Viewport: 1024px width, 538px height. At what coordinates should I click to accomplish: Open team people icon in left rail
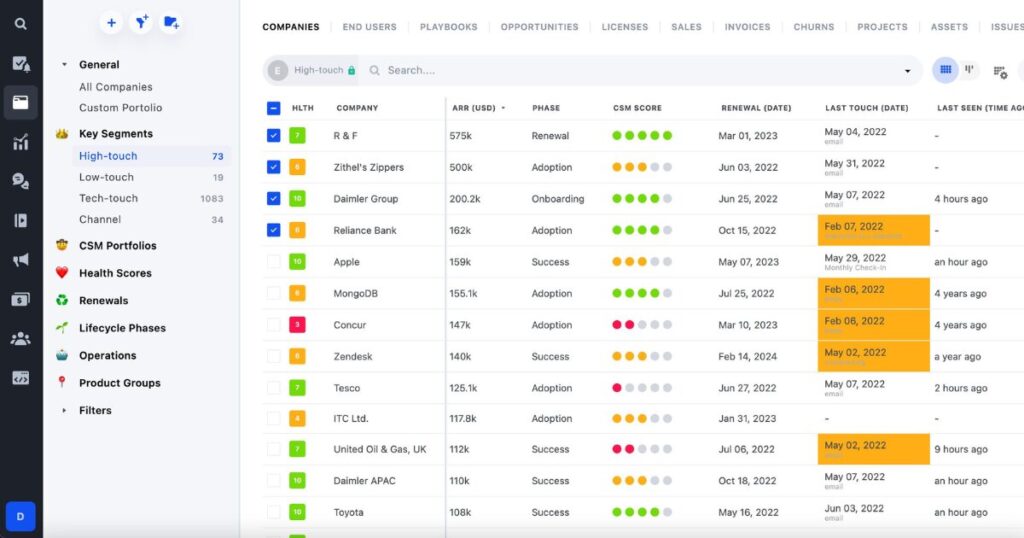[20, 338]
